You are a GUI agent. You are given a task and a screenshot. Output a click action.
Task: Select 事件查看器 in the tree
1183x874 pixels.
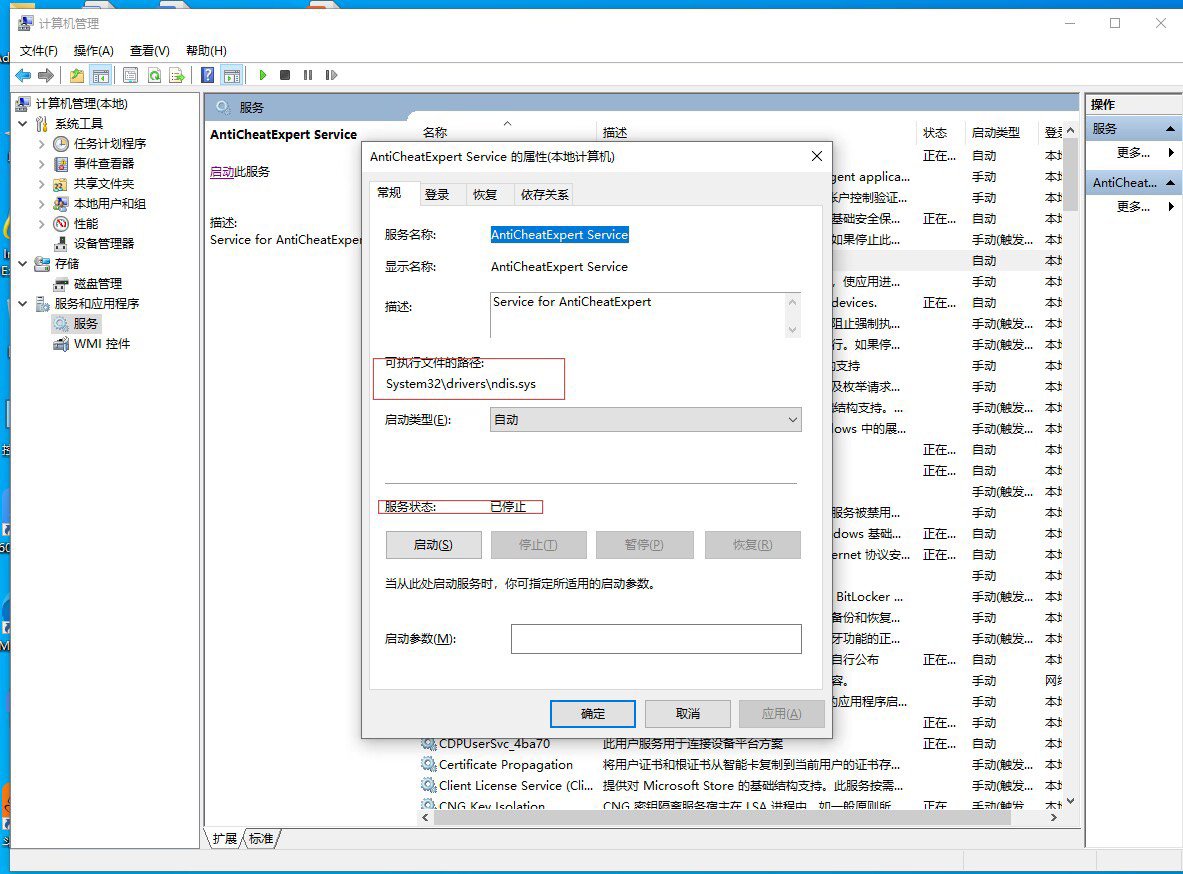tap(103, 163)
